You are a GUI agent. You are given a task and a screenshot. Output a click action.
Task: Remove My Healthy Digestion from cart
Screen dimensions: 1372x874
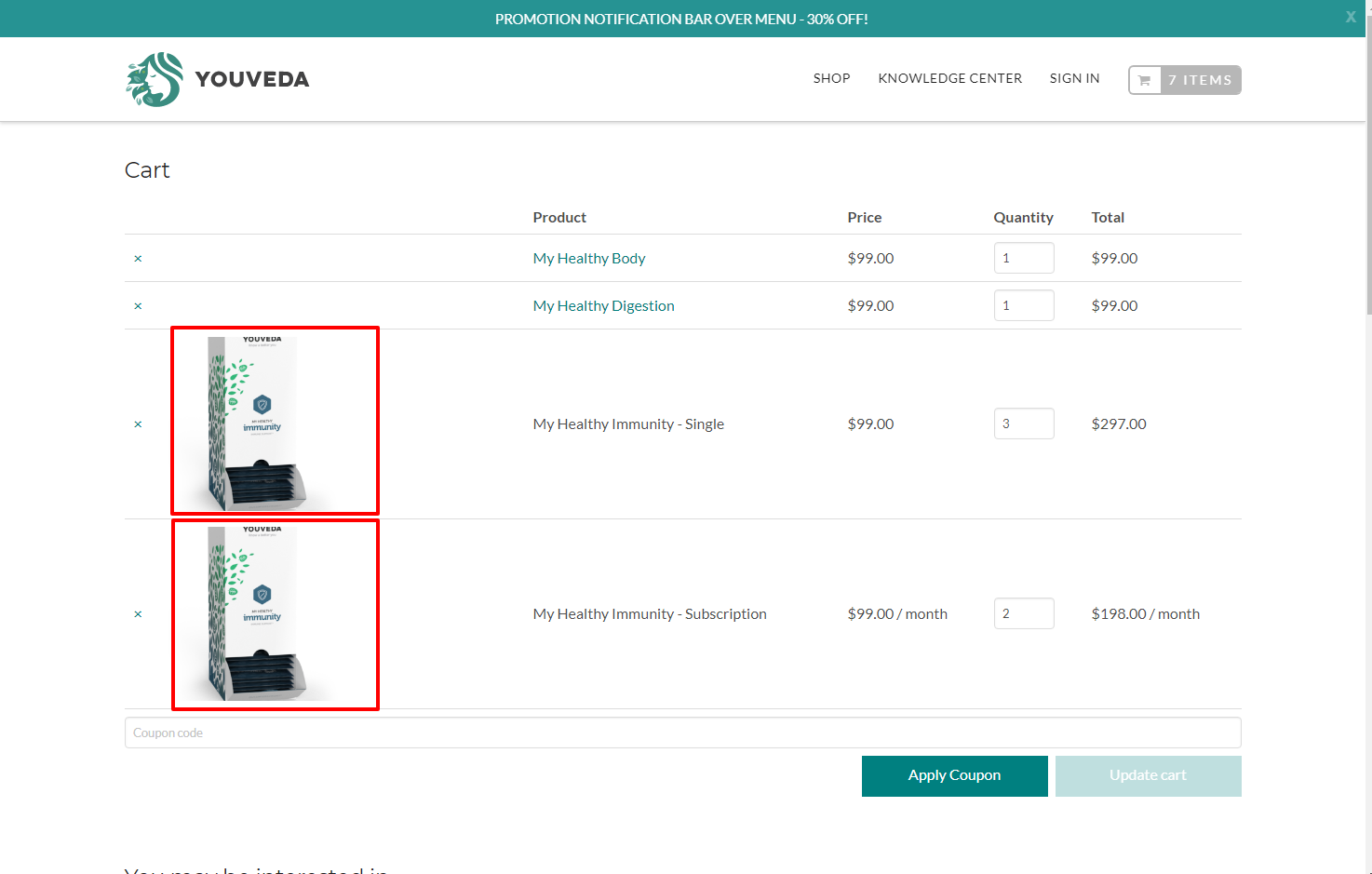coord(138,306)
